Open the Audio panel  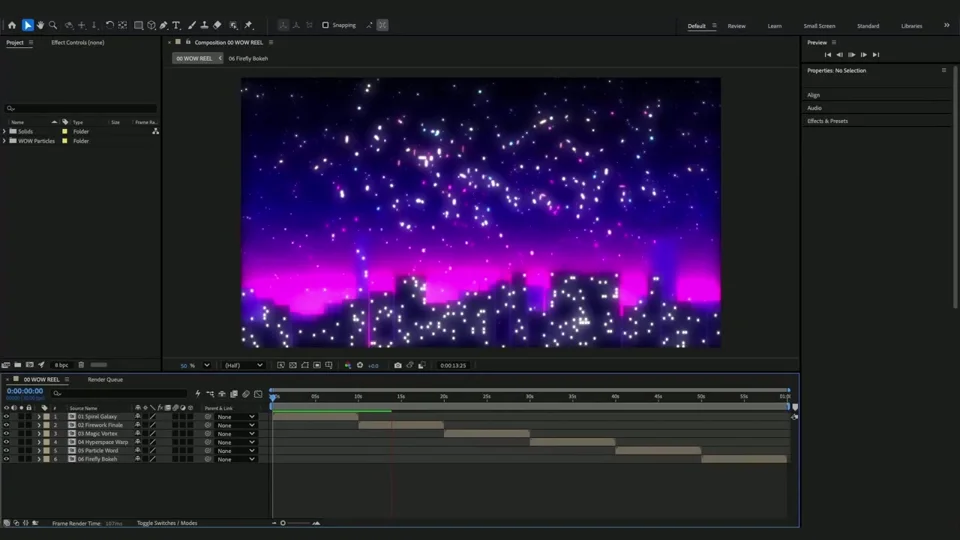[814, 108]
